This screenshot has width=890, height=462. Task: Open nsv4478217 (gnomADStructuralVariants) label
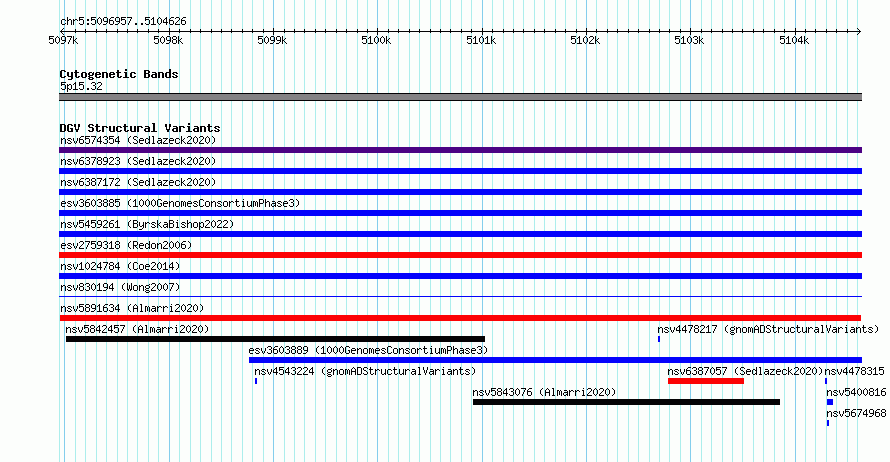[x=768, y=329]
